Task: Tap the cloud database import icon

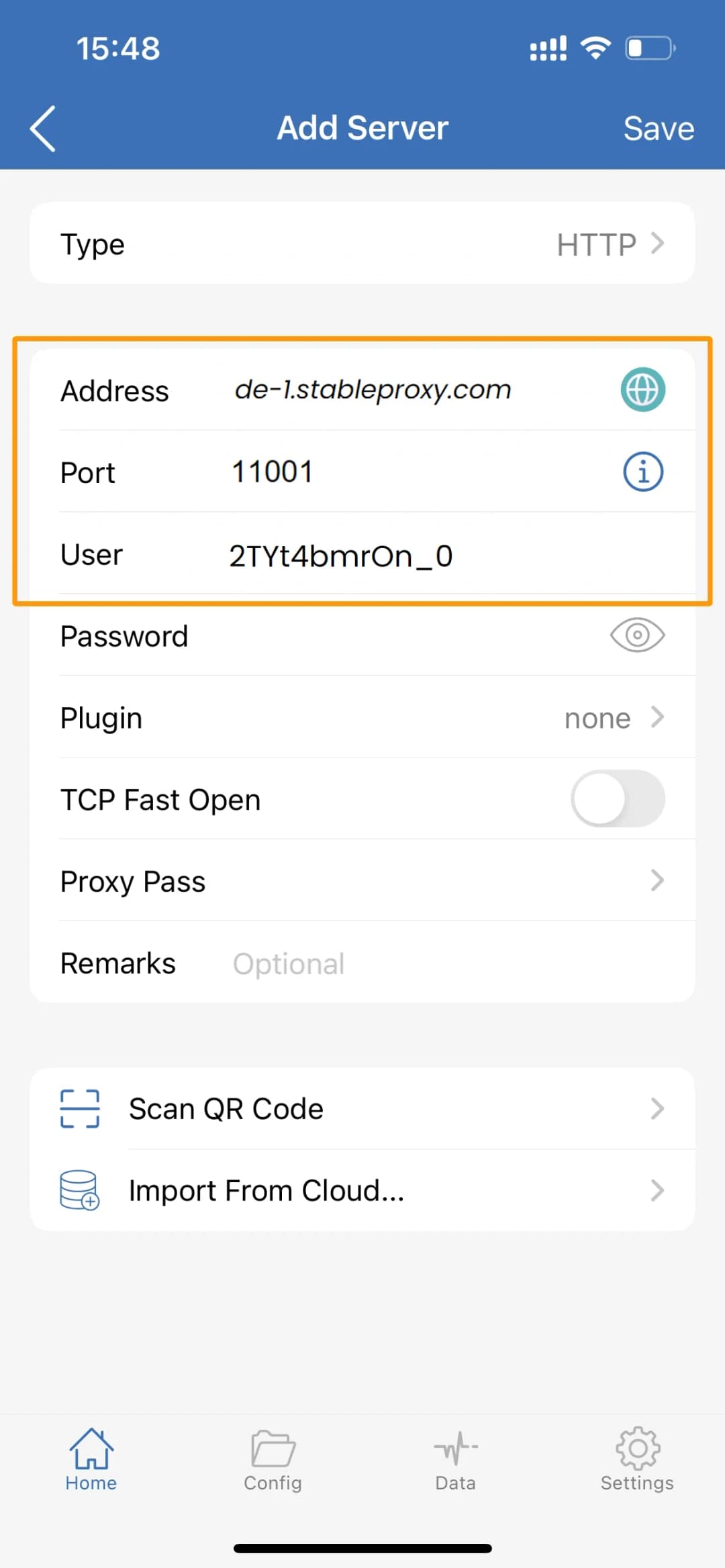Action: 79,1190
